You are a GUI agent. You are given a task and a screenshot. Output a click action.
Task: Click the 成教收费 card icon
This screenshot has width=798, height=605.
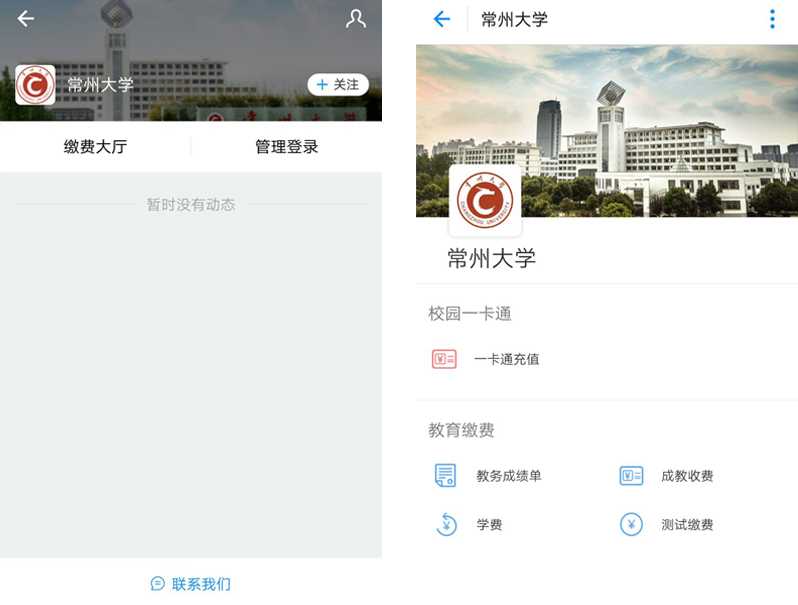(632, 476)
